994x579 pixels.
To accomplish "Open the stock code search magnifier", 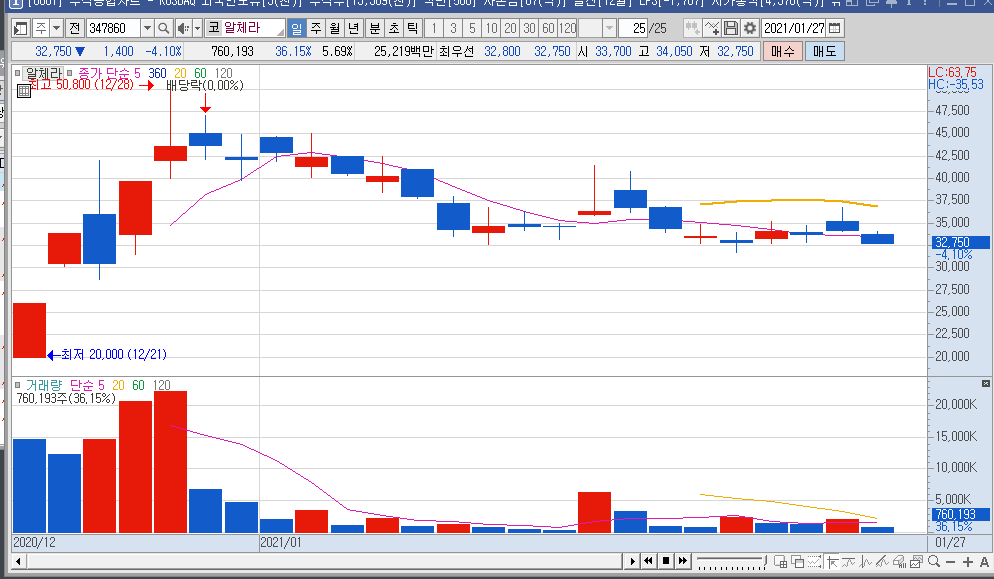I will 163,28.
